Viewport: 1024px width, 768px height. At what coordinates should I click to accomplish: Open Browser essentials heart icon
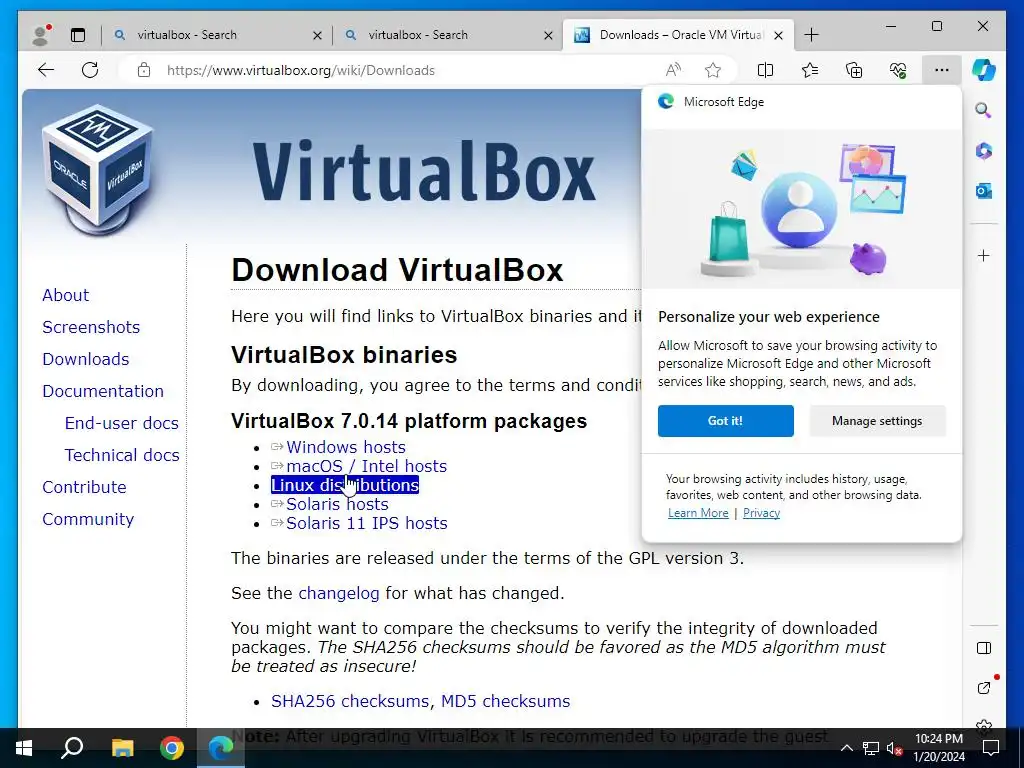[x=898, y=70]
